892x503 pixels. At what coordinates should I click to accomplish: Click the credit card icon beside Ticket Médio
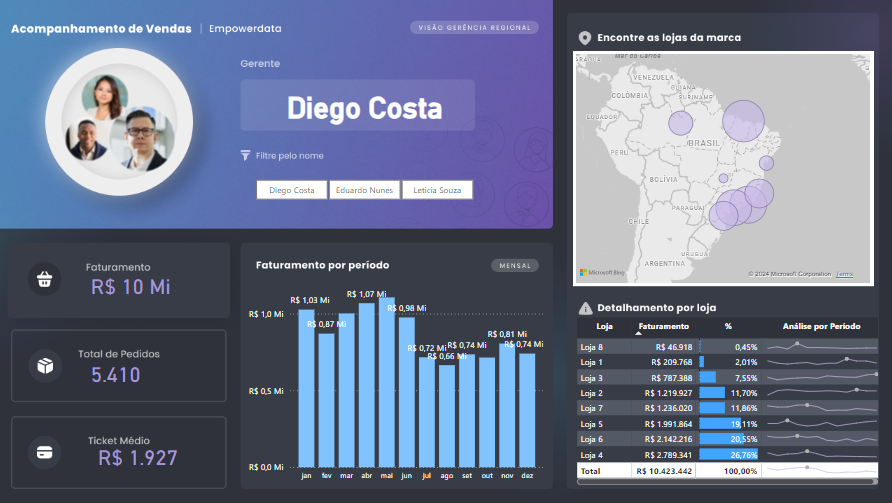[44, 451]
